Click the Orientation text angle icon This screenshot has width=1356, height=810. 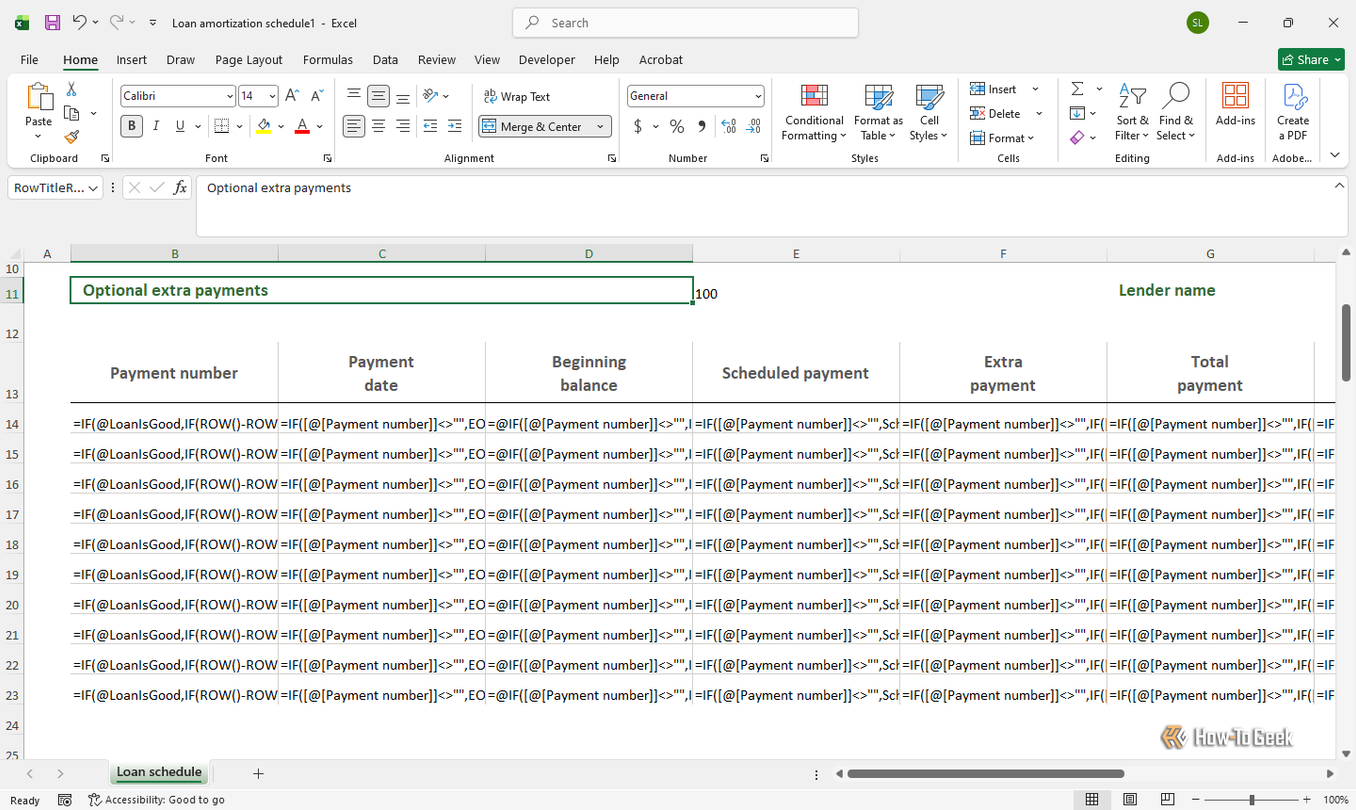[431, 96]
